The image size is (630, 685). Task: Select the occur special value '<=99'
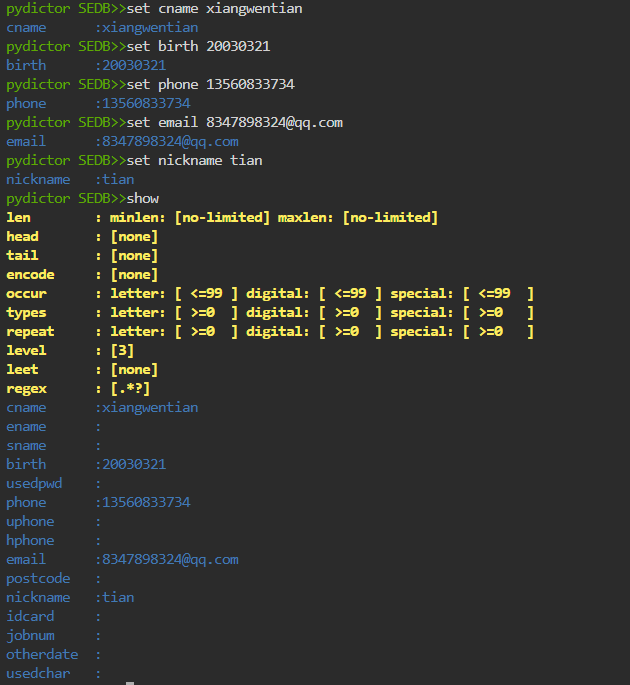click(x=494, y=294)
